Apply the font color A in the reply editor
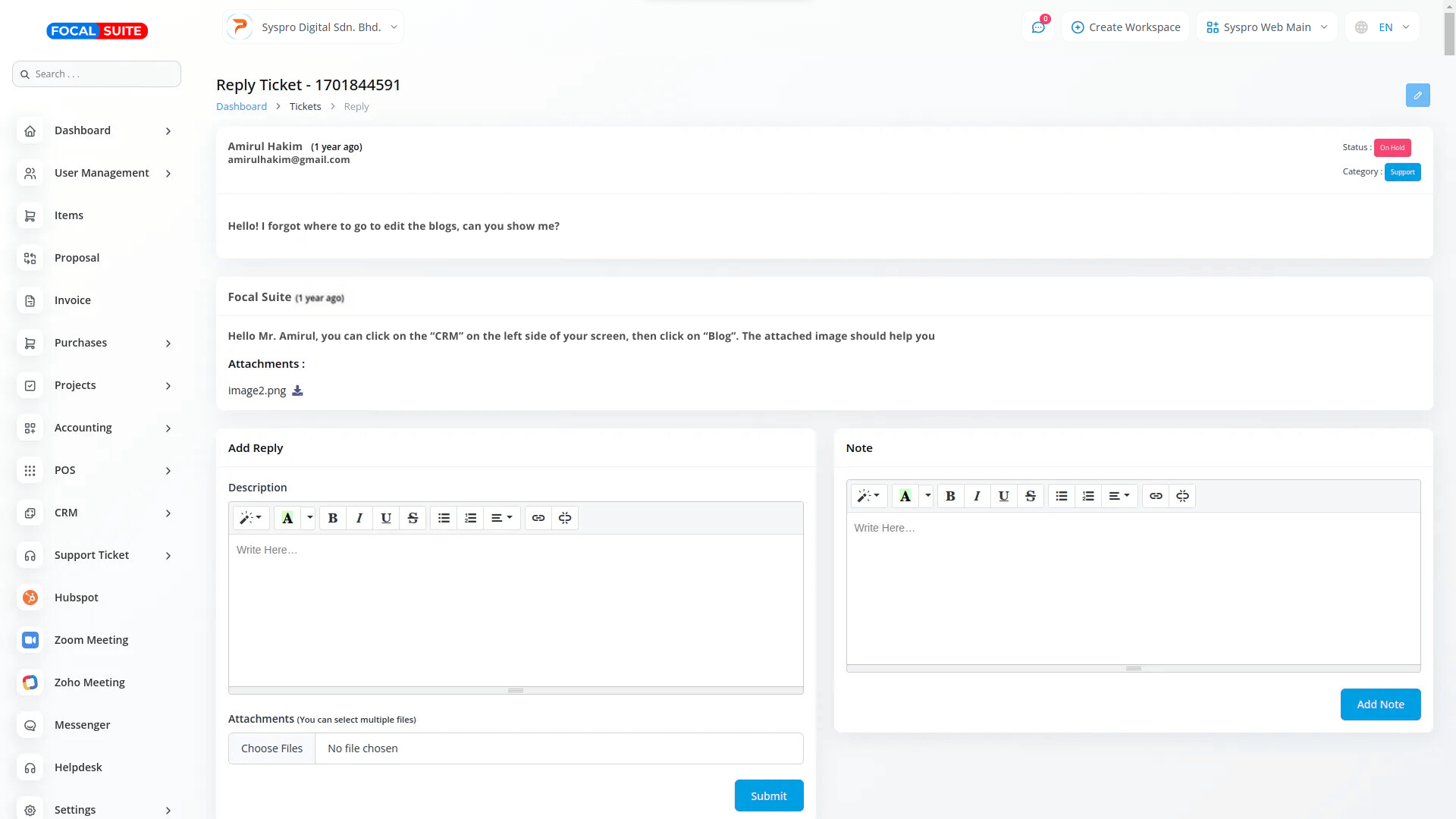Viewport: 1456px width, 819px height. pyautogui.click(x=287, y=518)
